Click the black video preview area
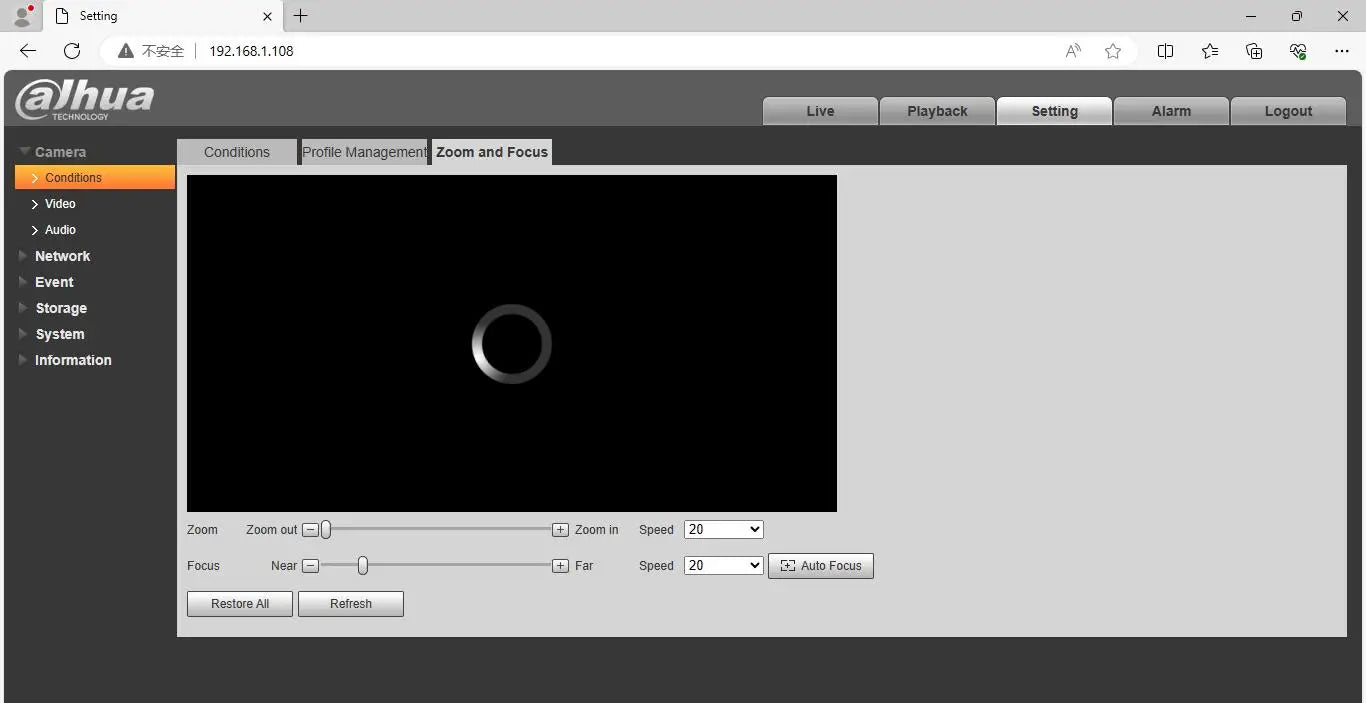This screenshot has height=703, width=1366. coord(512,344)
